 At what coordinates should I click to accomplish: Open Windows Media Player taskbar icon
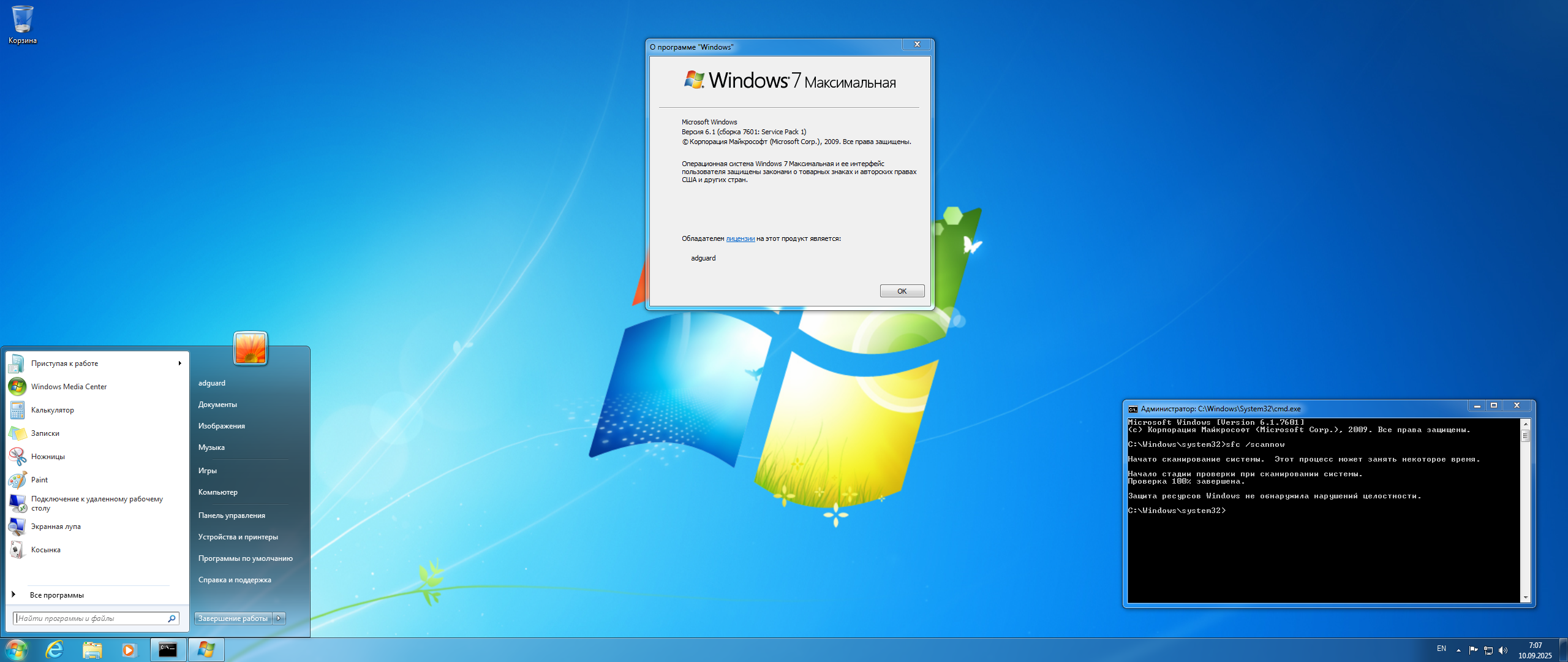[x=129, y=650]
